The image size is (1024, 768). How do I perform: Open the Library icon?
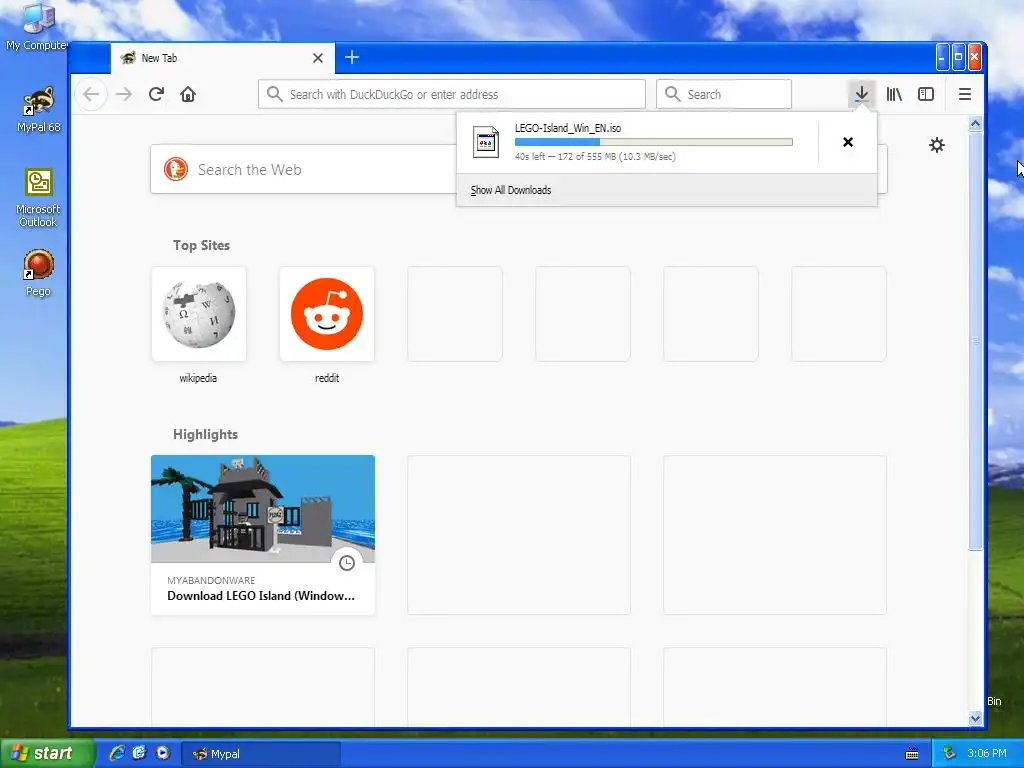pyautogui.click(x=894, y=94)
